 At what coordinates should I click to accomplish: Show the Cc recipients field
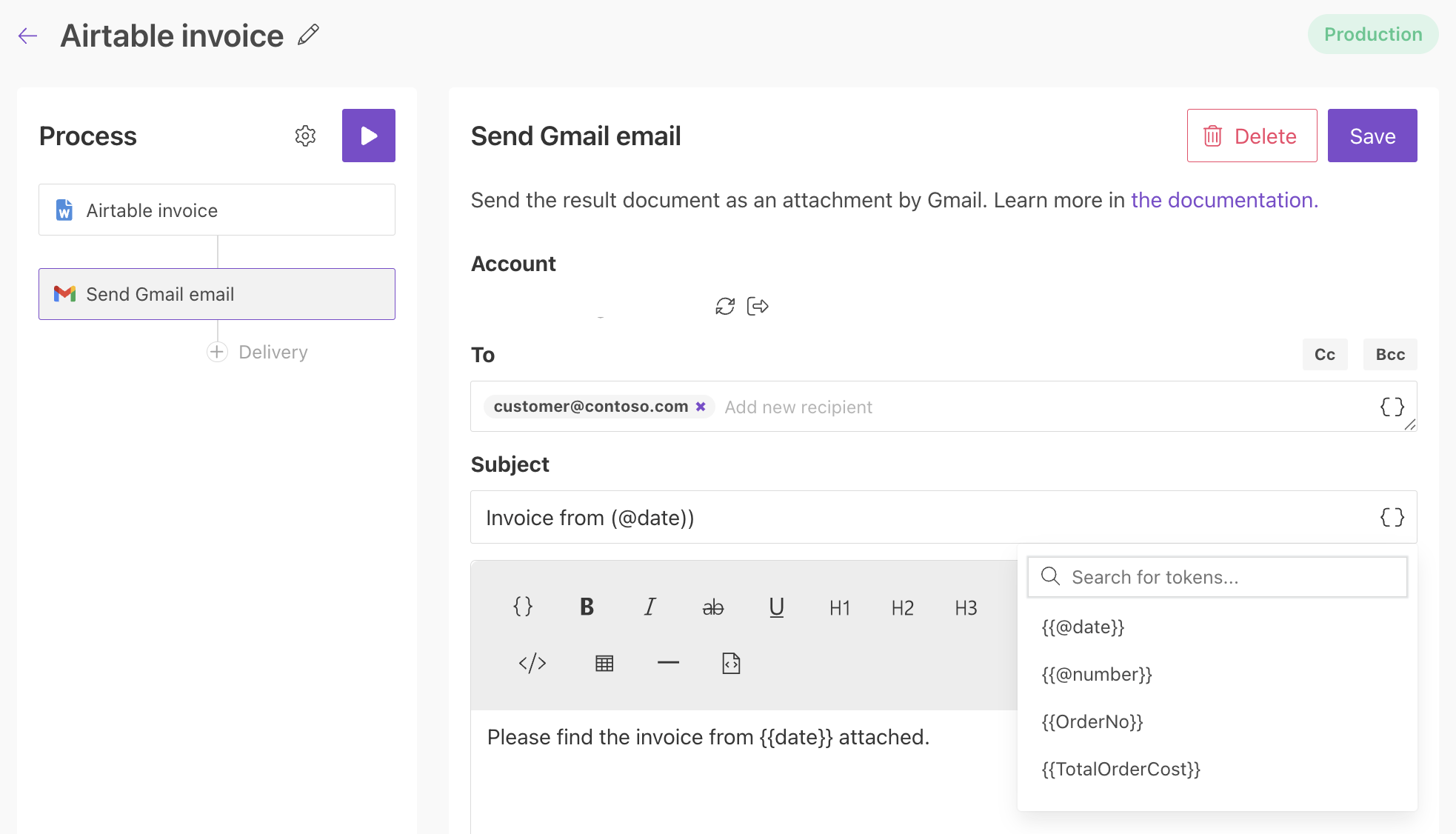point(1325,354)
